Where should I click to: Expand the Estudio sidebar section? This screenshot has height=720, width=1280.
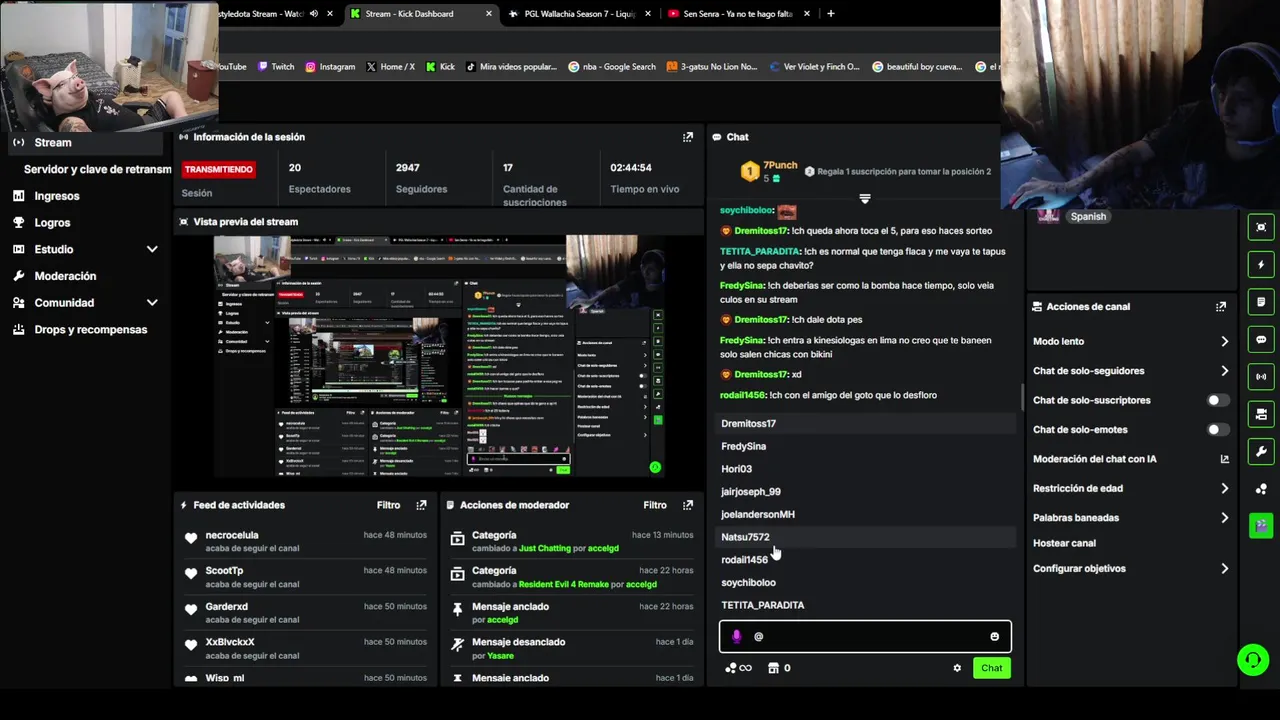pyautogui.click(x=152, y=249)
